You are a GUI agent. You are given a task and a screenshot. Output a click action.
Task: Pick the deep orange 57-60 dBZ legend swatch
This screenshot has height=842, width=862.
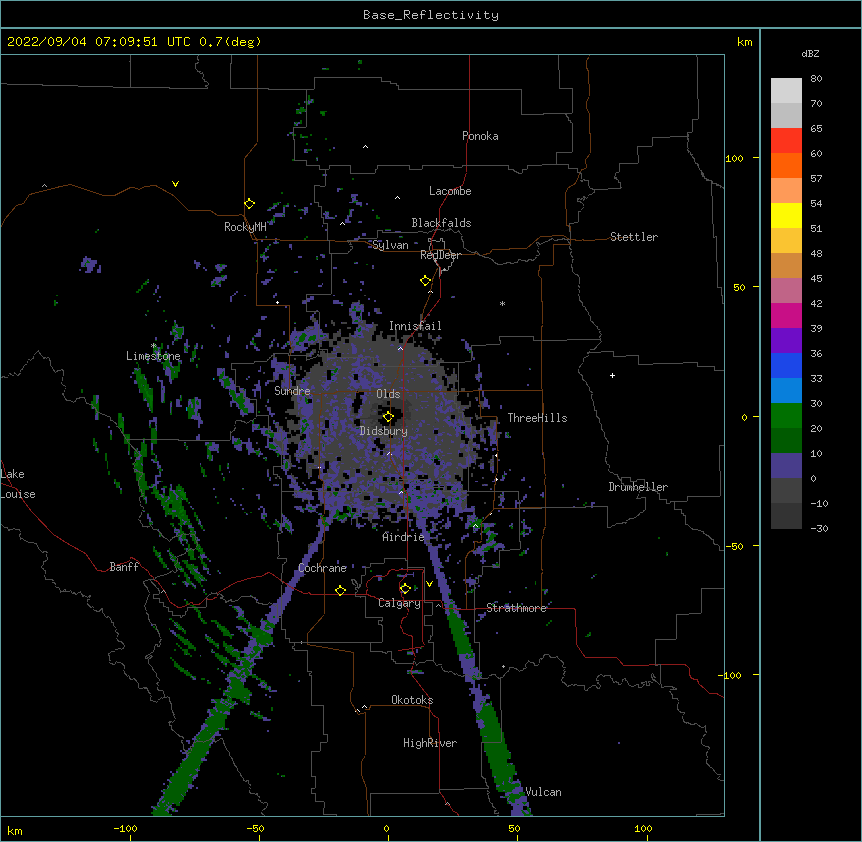786,165
